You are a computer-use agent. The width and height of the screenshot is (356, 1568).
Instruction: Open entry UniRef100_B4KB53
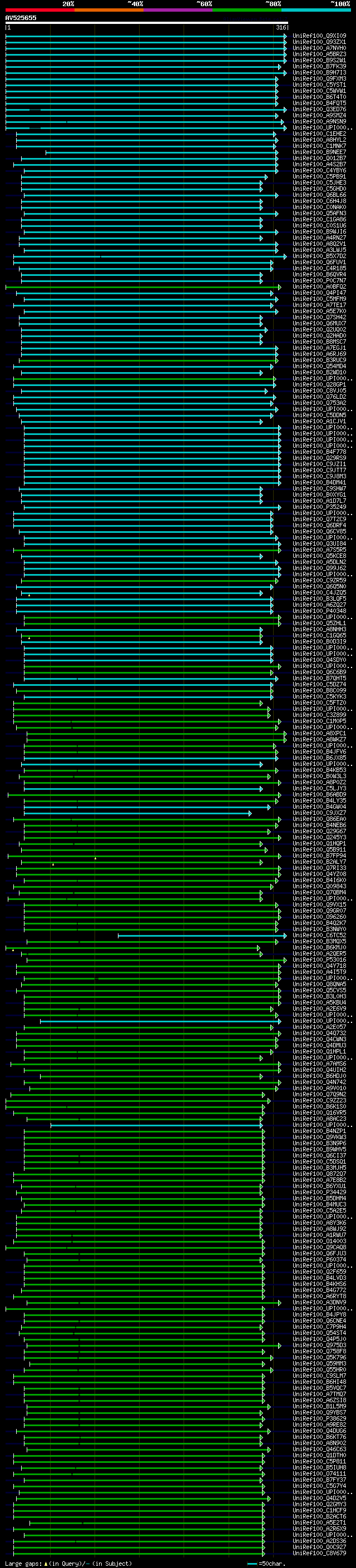(x=319, y=770)
